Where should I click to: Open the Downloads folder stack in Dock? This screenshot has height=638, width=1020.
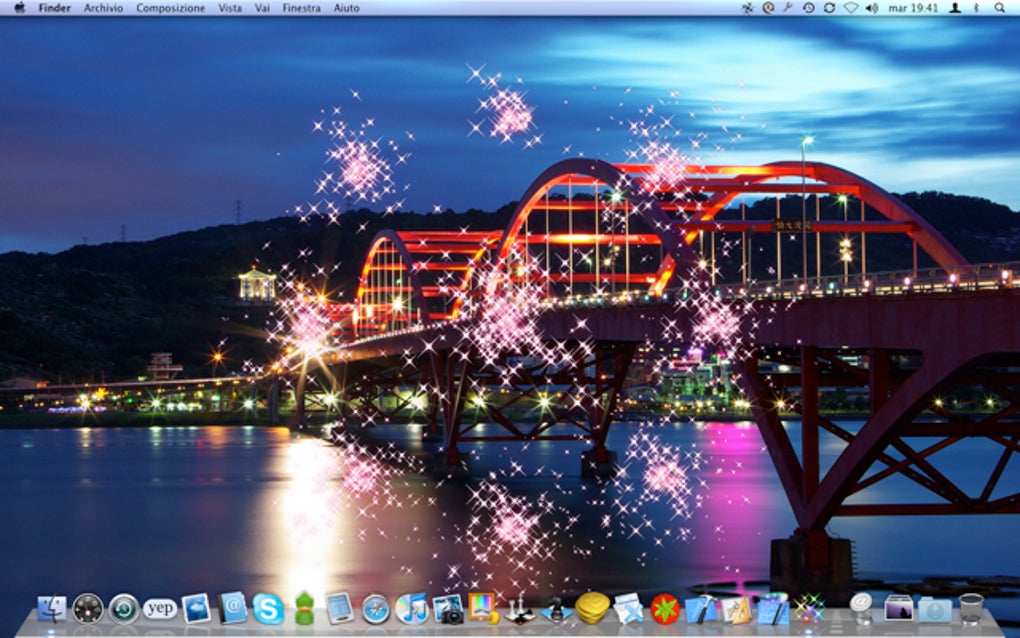click(x=935, y=610)
